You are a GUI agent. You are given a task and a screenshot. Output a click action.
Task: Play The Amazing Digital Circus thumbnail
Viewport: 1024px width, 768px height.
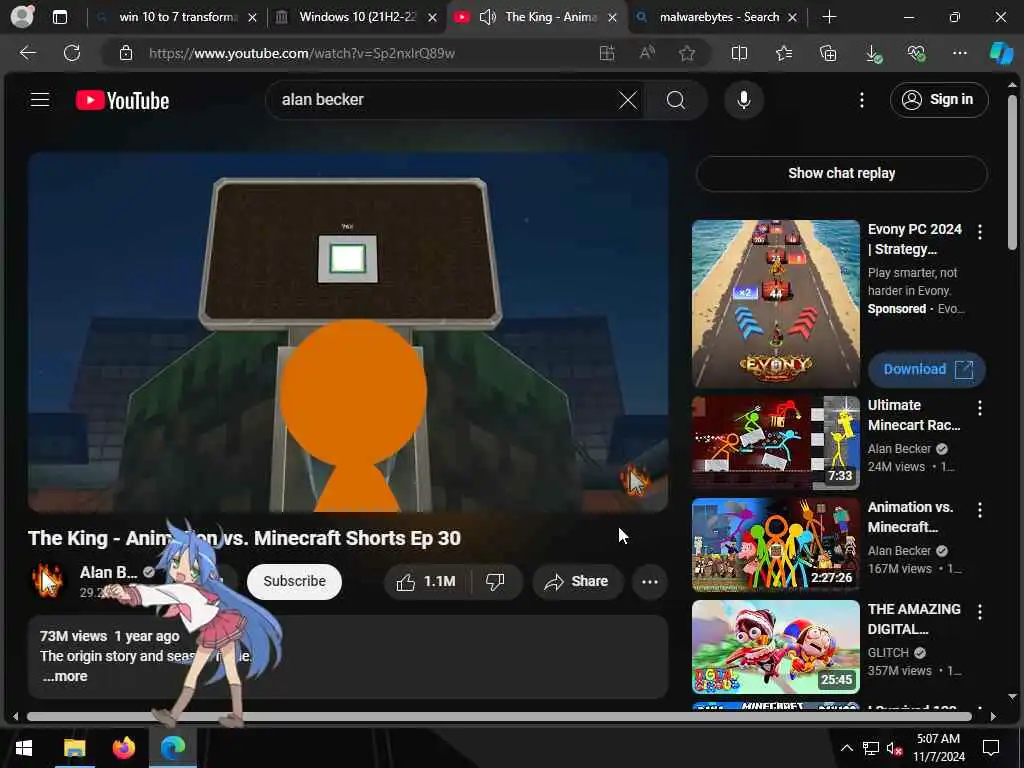pyautogui.click(x=776, y=647)
